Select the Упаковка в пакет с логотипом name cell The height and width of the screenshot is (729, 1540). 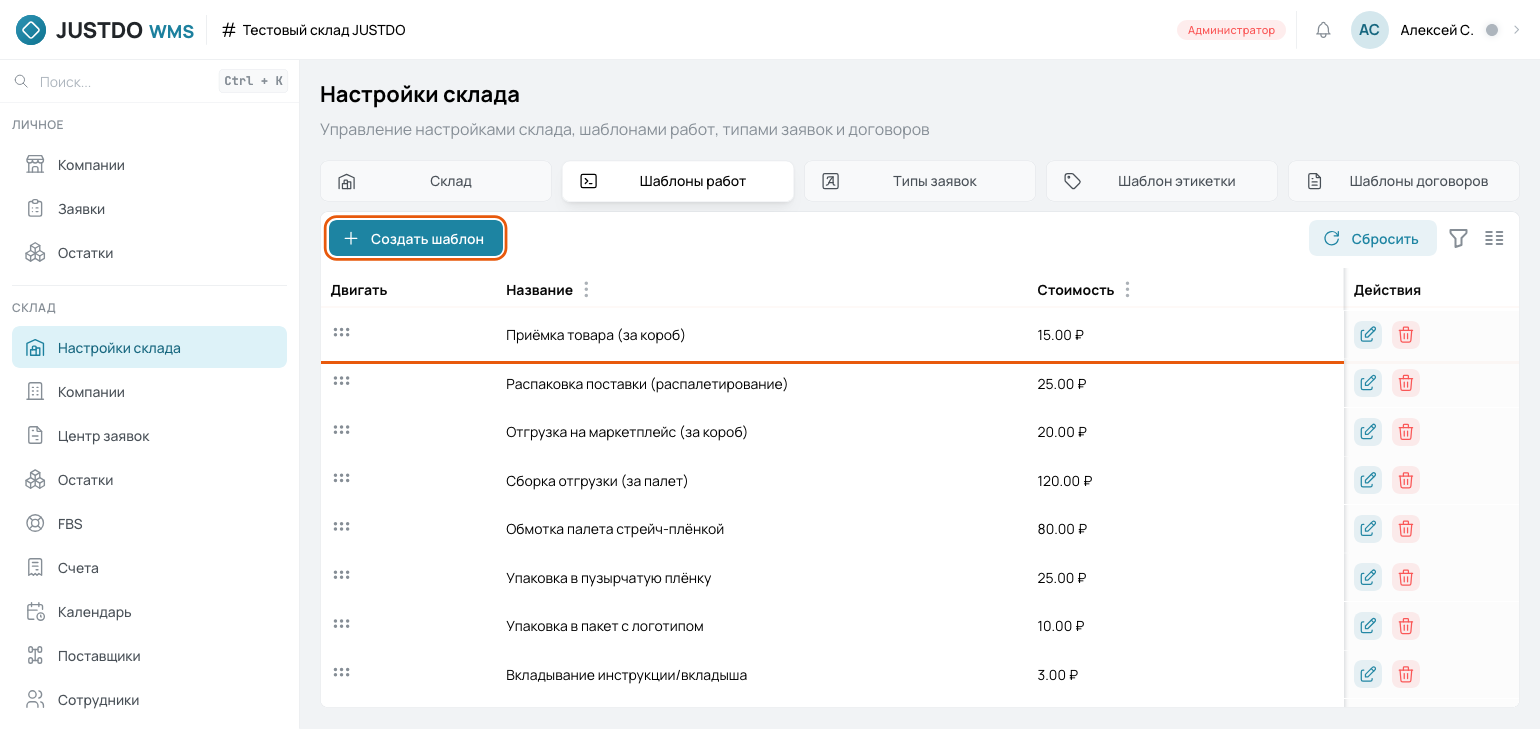tap(605, 626)
